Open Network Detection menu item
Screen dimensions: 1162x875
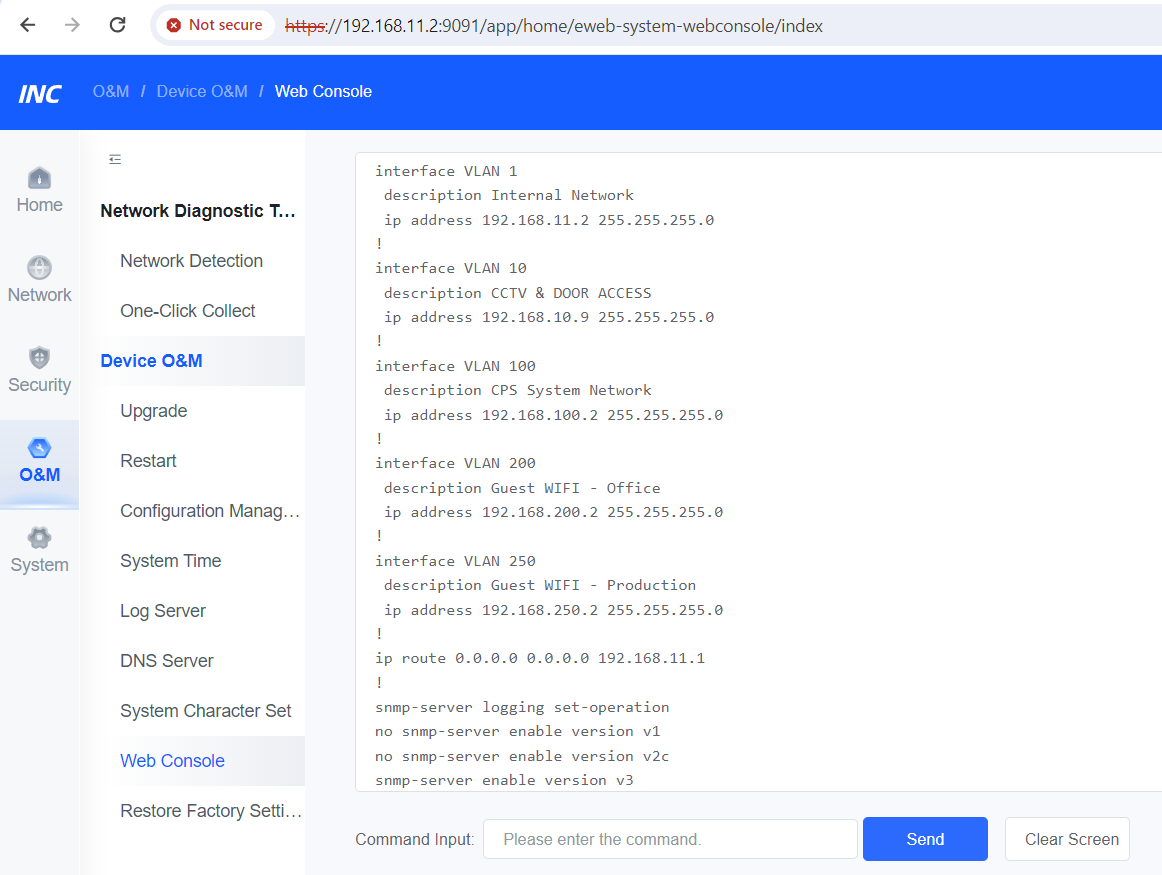pos(191,261)
